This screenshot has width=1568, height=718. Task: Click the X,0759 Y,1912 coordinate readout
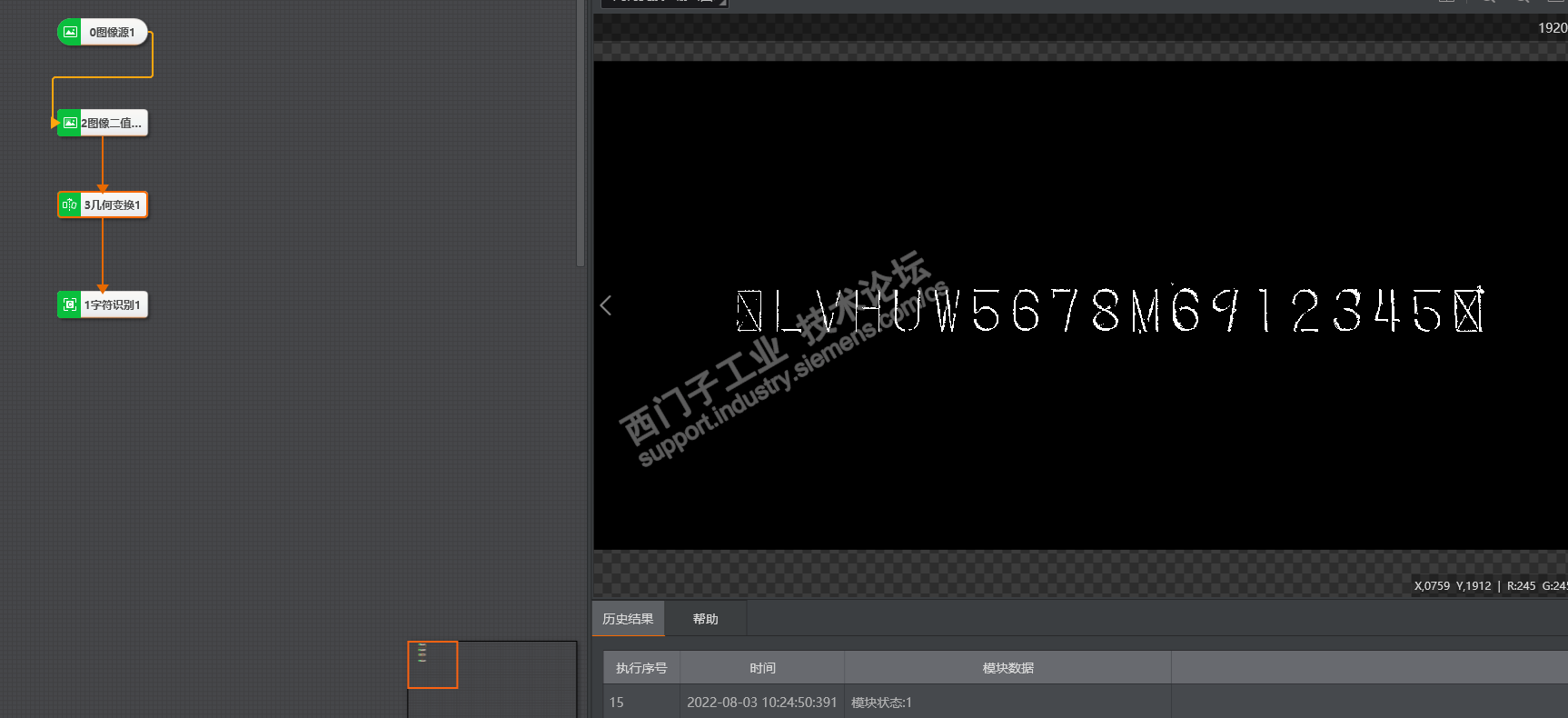(x=1453, y=586)
